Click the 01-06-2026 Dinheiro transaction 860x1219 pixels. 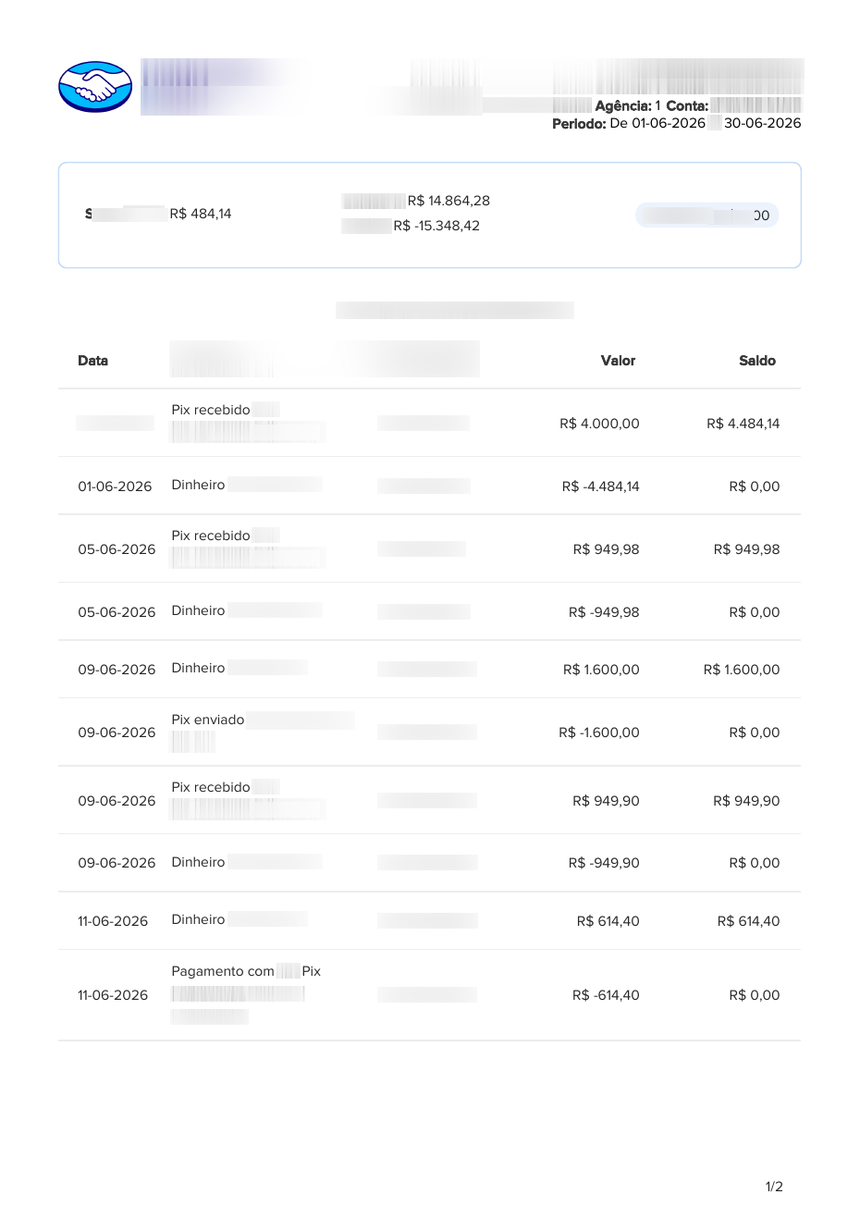click(429, 486)
